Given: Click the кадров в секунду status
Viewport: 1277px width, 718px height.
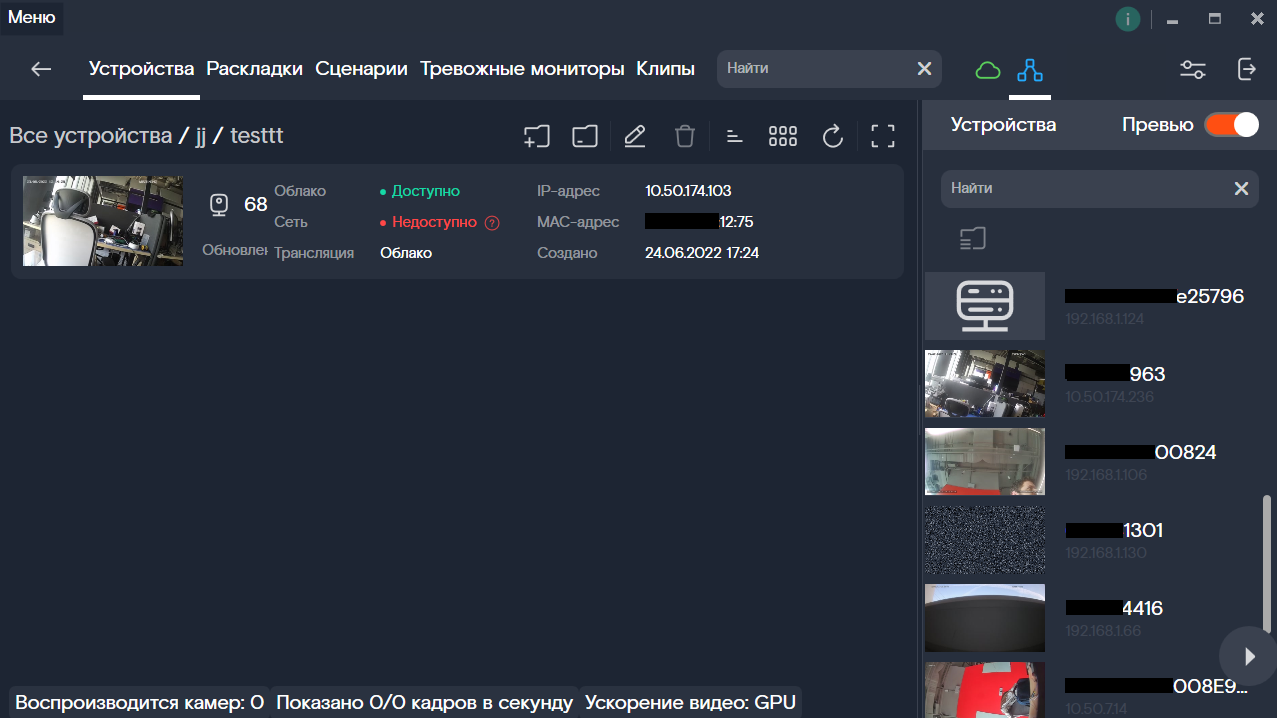Looking at the screenshot, I should (x=424, y=703).
